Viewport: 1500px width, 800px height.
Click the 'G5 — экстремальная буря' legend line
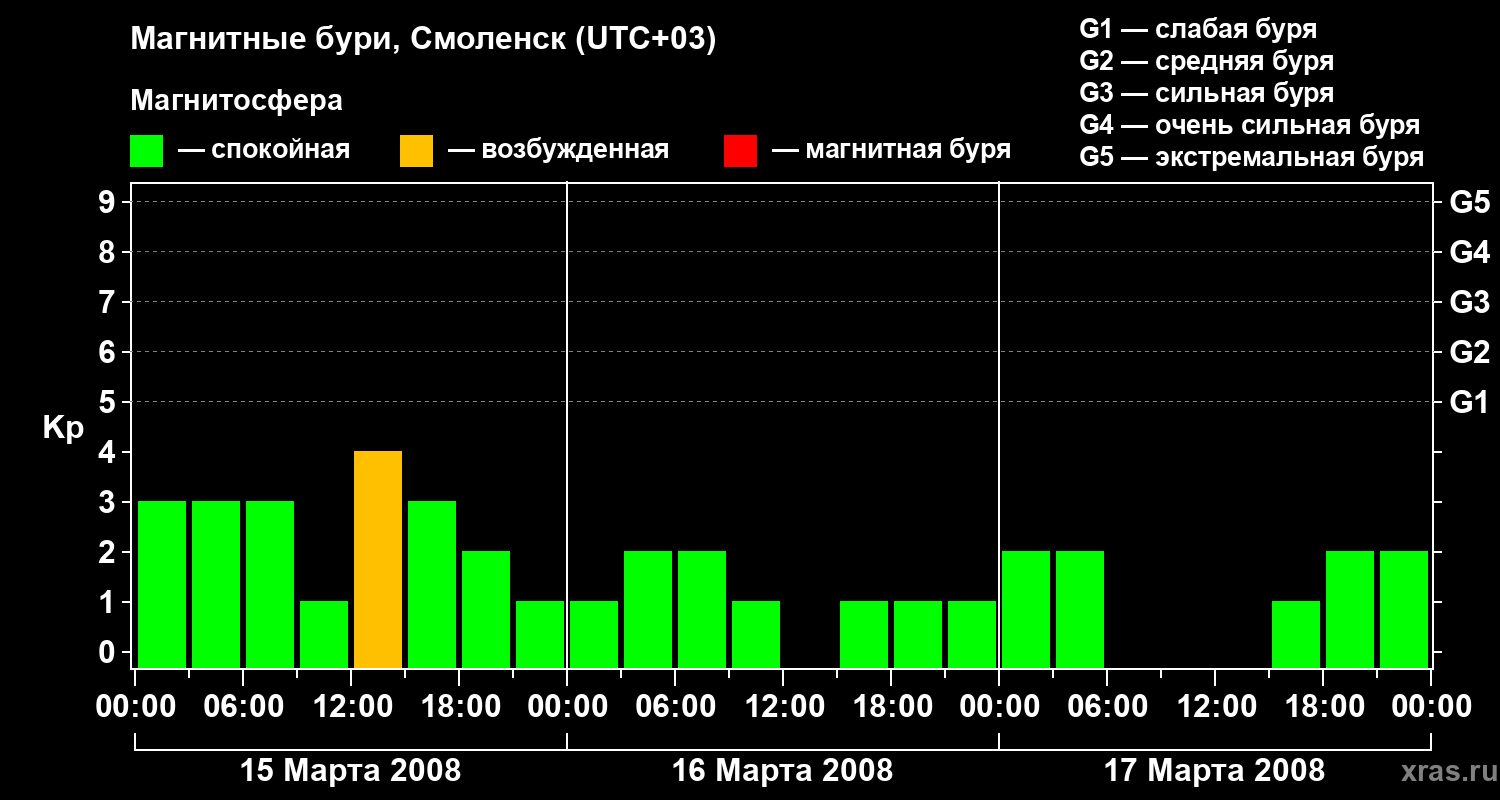(1252, 157)
